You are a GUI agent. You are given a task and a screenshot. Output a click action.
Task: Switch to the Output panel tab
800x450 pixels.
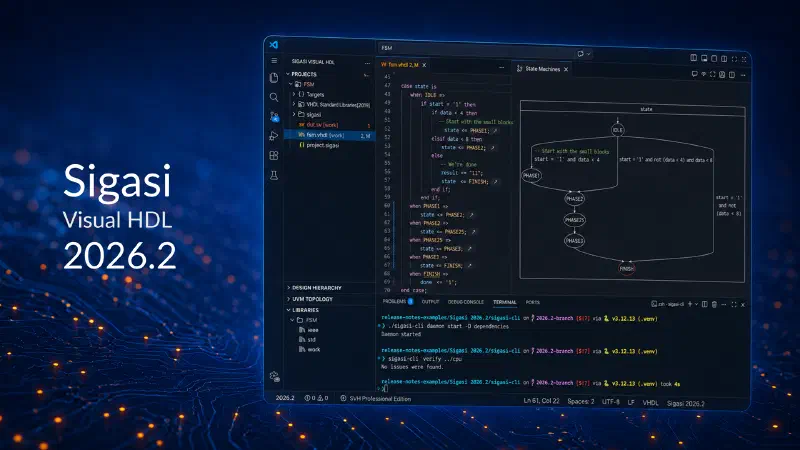coord(430,302)
